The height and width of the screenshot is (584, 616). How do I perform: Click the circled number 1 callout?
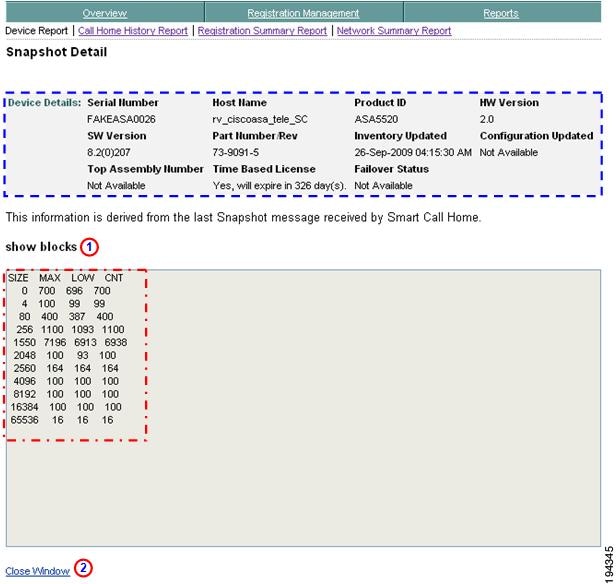point(89,247)
